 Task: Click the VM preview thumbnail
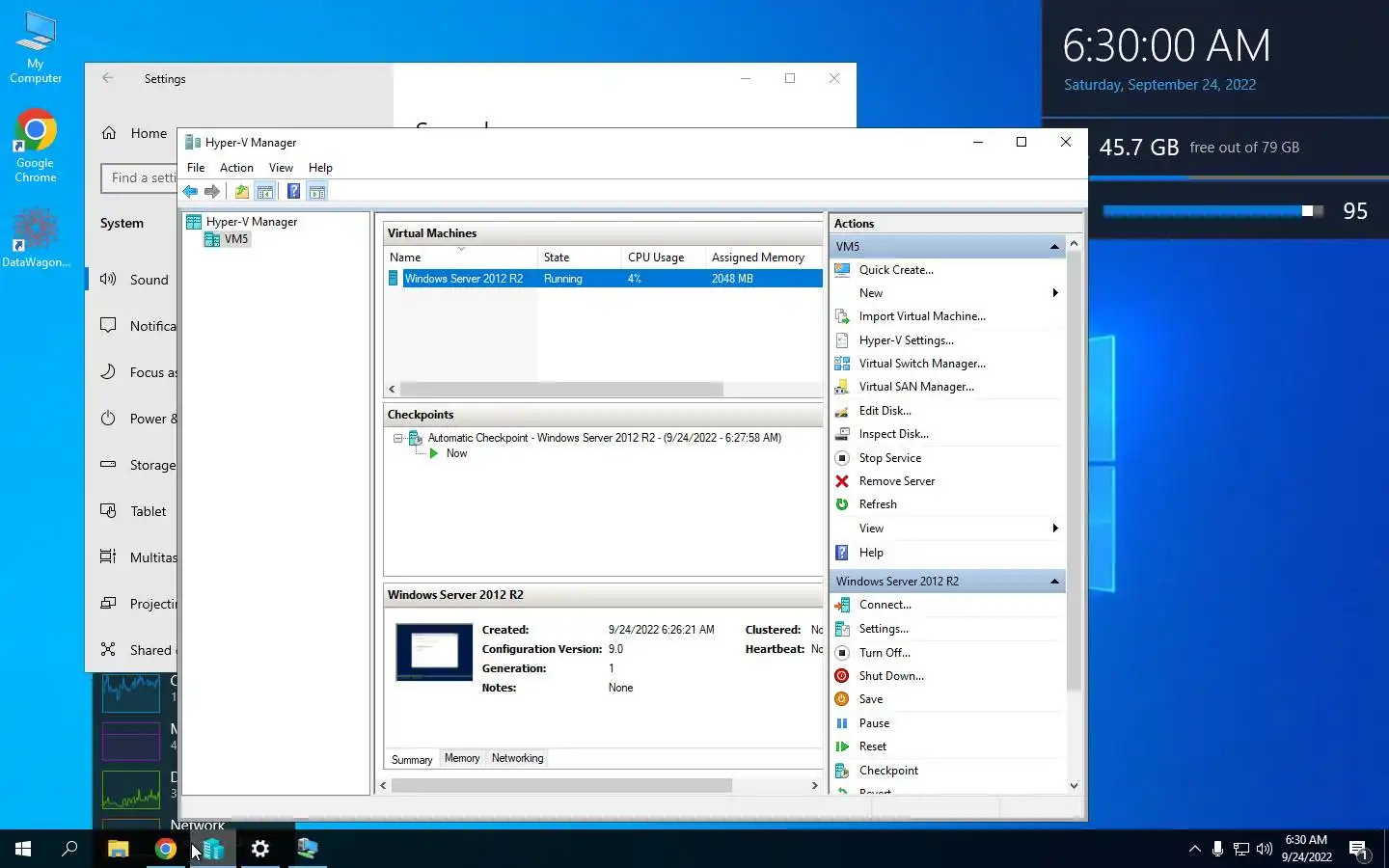click(x=434, y=652)
